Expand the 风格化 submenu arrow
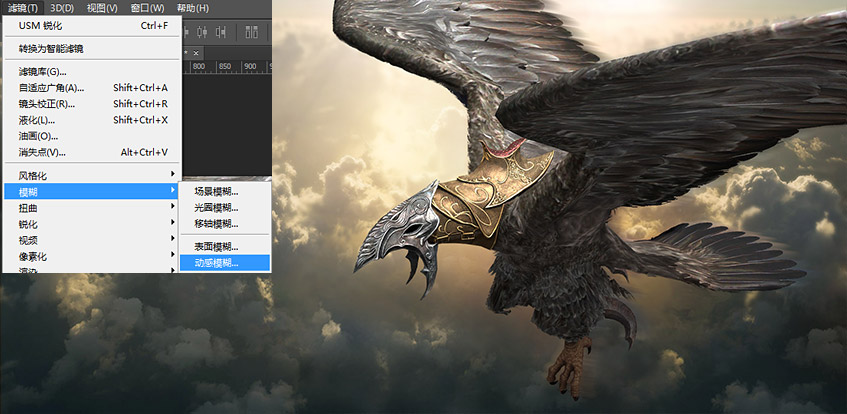This screenshot has height=414, width=847. 173,174
